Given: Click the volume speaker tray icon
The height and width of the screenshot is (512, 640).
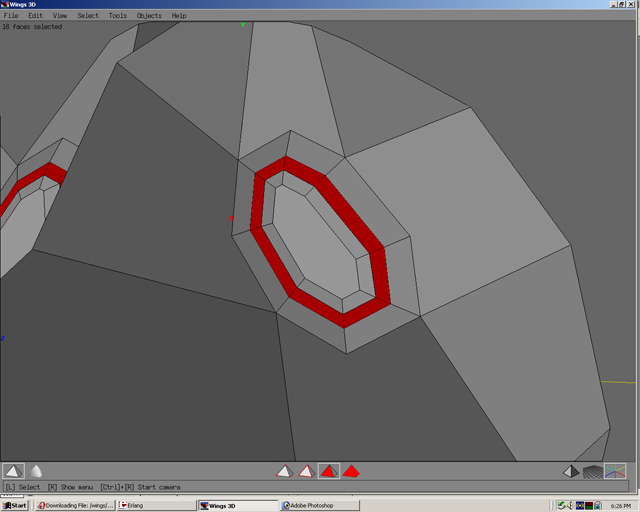Looking at the screenshot, I should coord(570,505).
